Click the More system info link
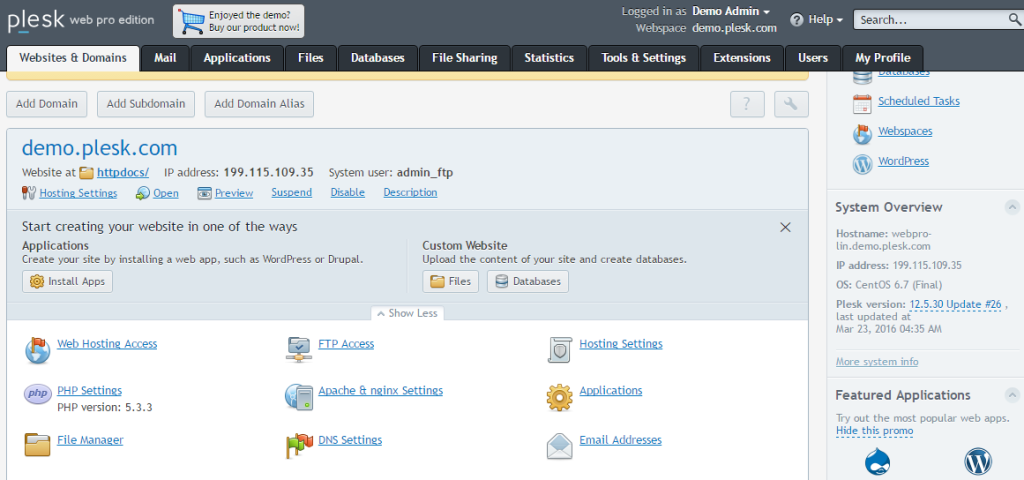The height and width of the screenshot is (480, 1024). 877,362
